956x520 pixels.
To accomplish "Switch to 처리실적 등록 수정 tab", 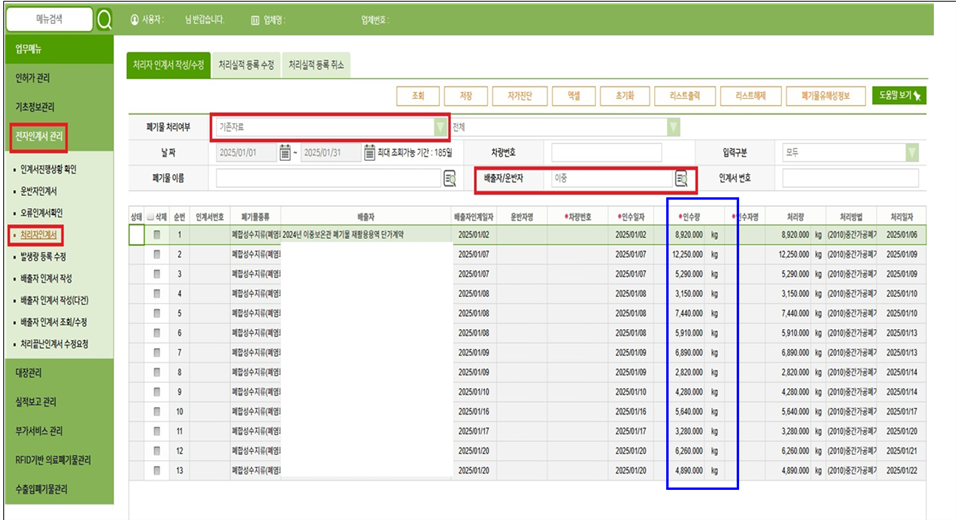I will pyautogui.click(x=246, y=65).
